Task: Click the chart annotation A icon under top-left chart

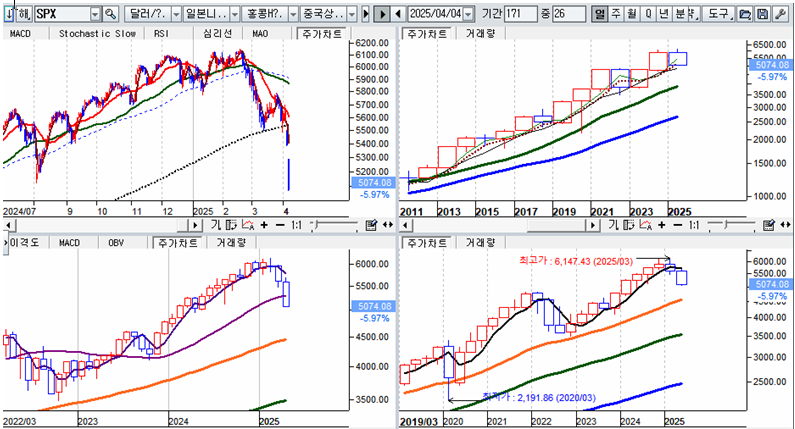Action: (x=248, y=225)
